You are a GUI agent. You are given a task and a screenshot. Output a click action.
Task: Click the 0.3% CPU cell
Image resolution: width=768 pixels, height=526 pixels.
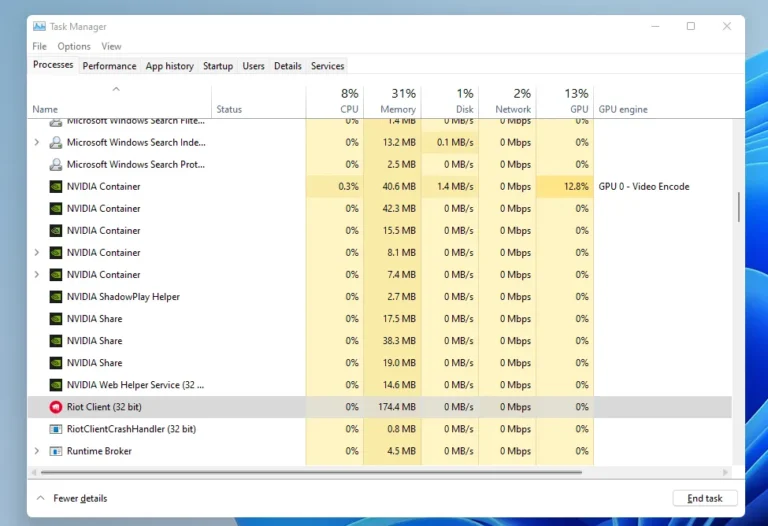pyautogui.click(x=335, y=187)
